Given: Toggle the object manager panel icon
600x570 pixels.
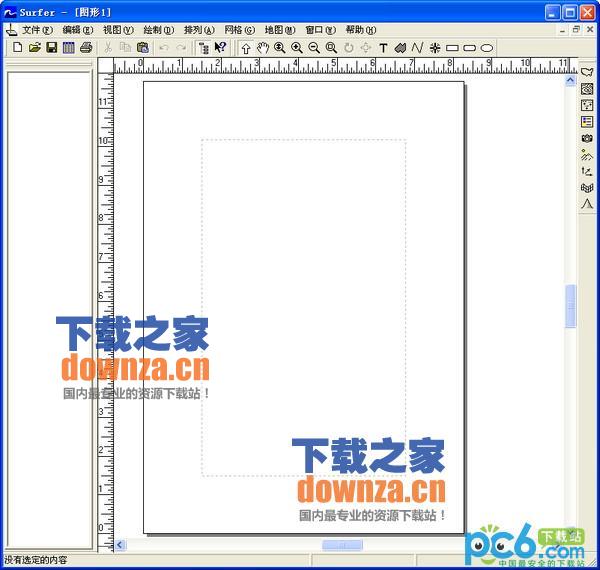Looking at the screenshot, I should click(x=204, y=48).
